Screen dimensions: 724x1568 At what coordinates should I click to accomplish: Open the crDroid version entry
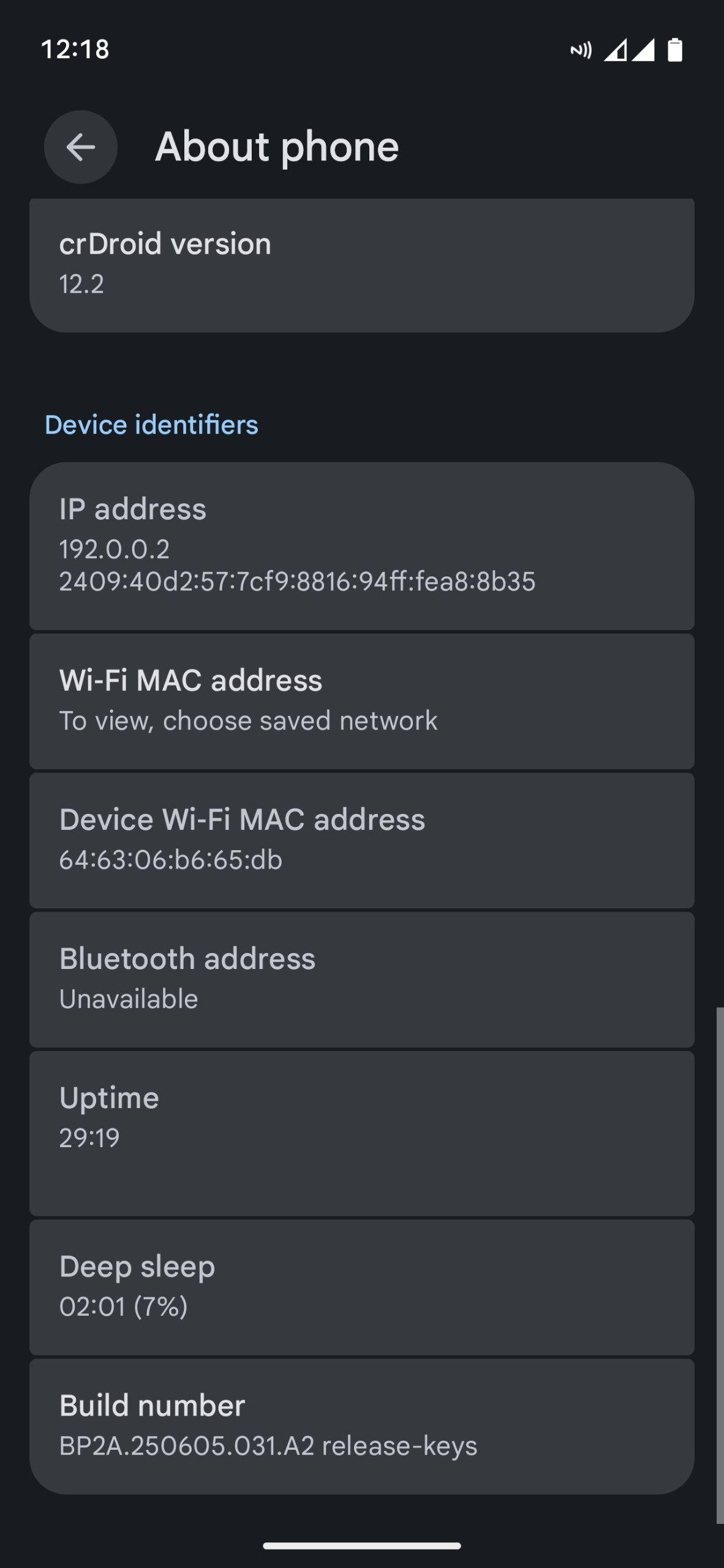tap(361, 263)
